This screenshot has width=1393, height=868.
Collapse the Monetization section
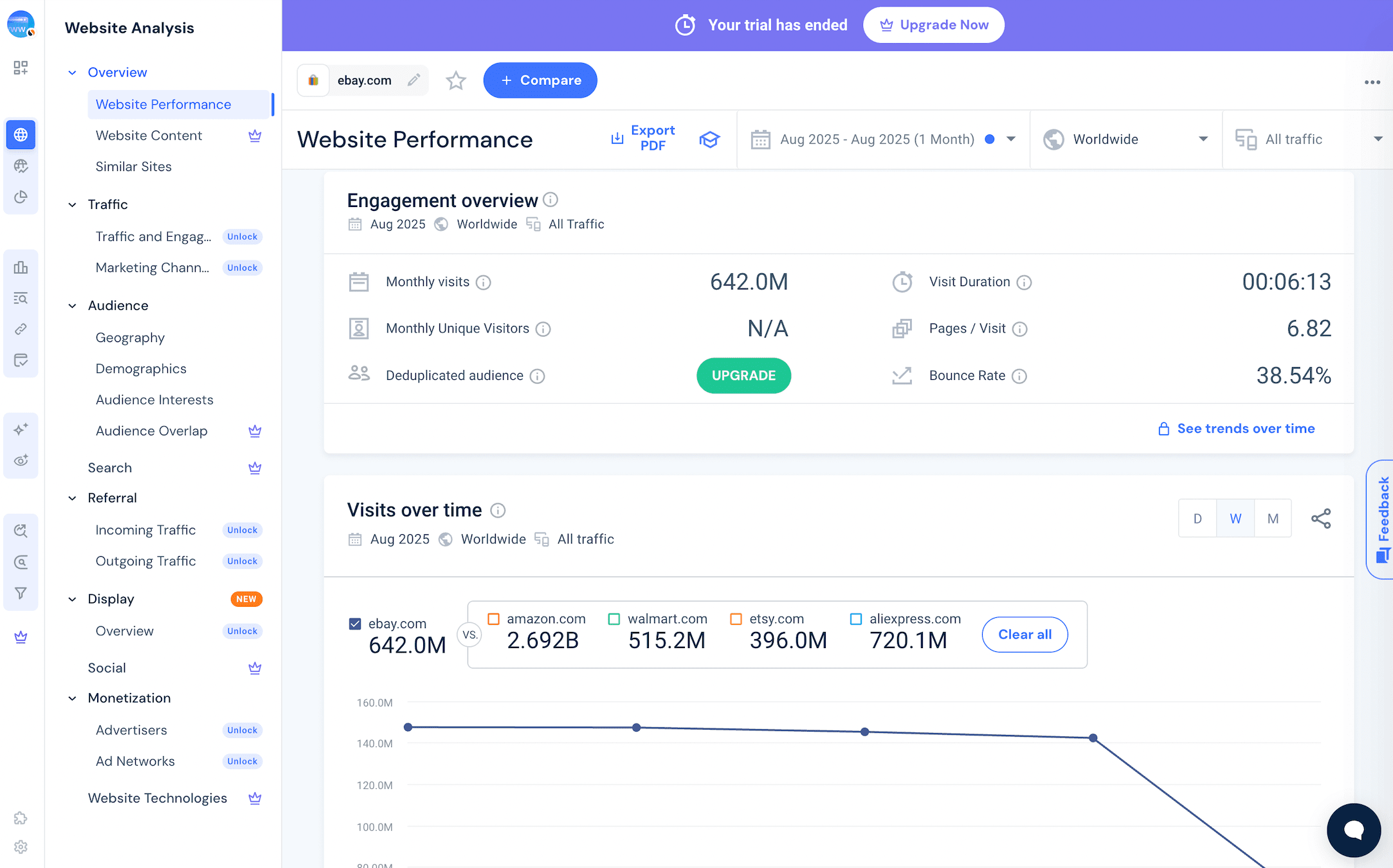[x=72, y=698]
